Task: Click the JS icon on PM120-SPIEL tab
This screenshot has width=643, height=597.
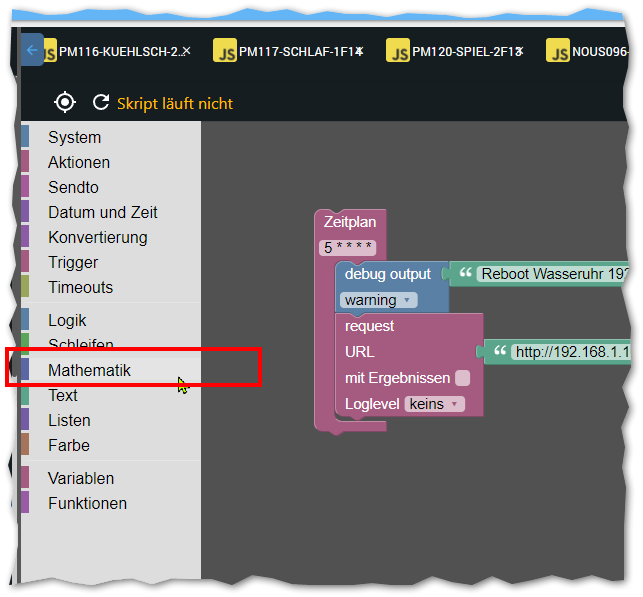Action: 398,51
